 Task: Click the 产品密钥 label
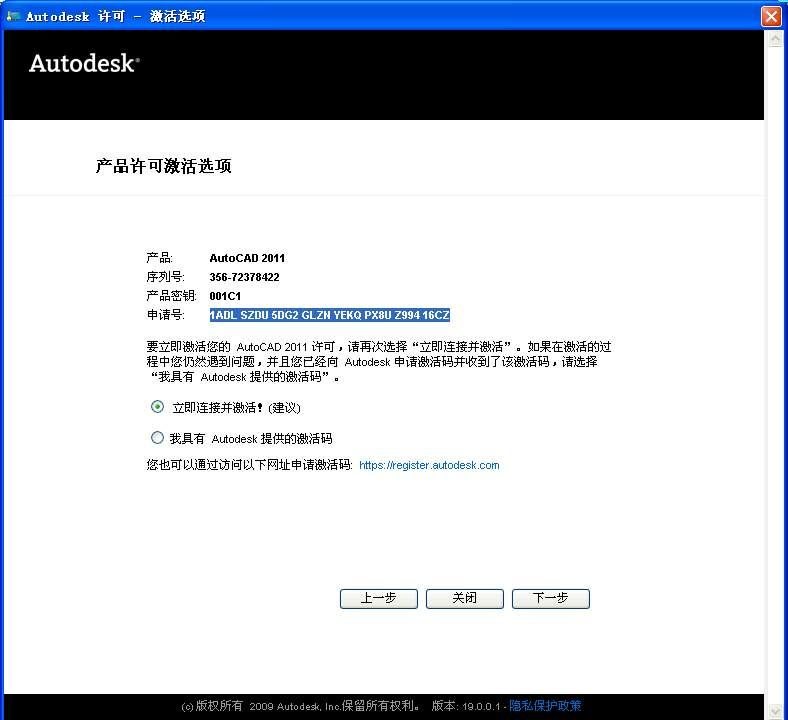click(x=171, y=296)
